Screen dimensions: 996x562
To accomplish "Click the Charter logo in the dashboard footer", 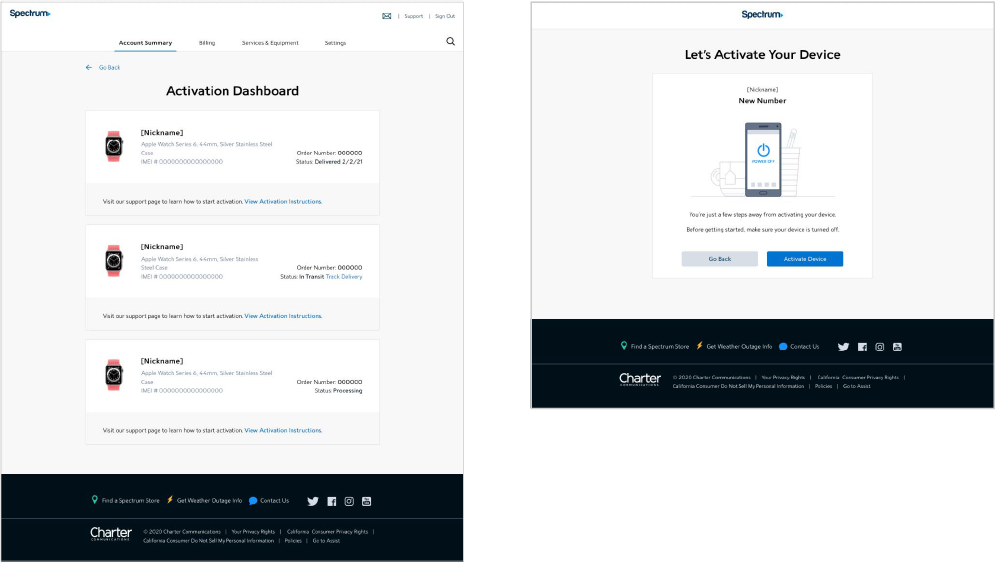I will [111, 533].
